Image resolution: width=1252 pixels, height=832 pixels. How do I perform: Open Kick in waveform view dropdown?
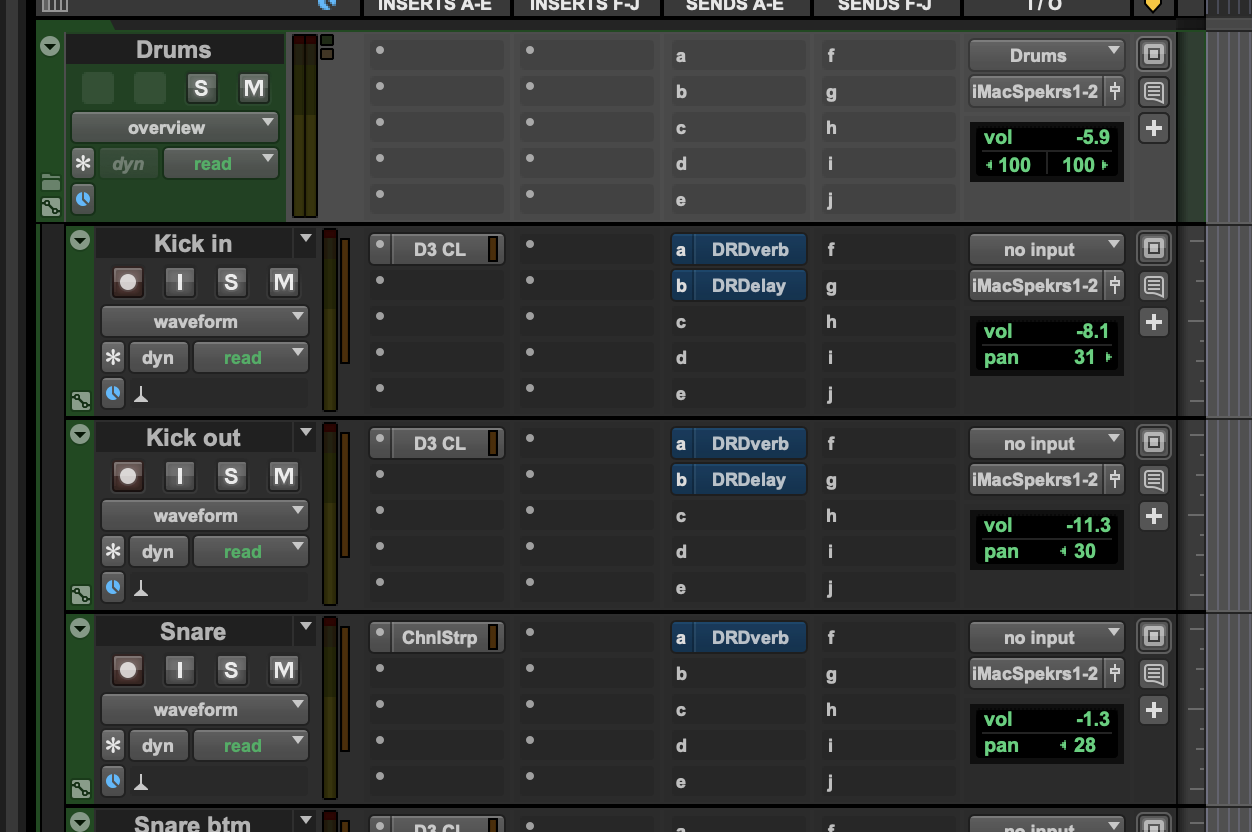[205, 321]
